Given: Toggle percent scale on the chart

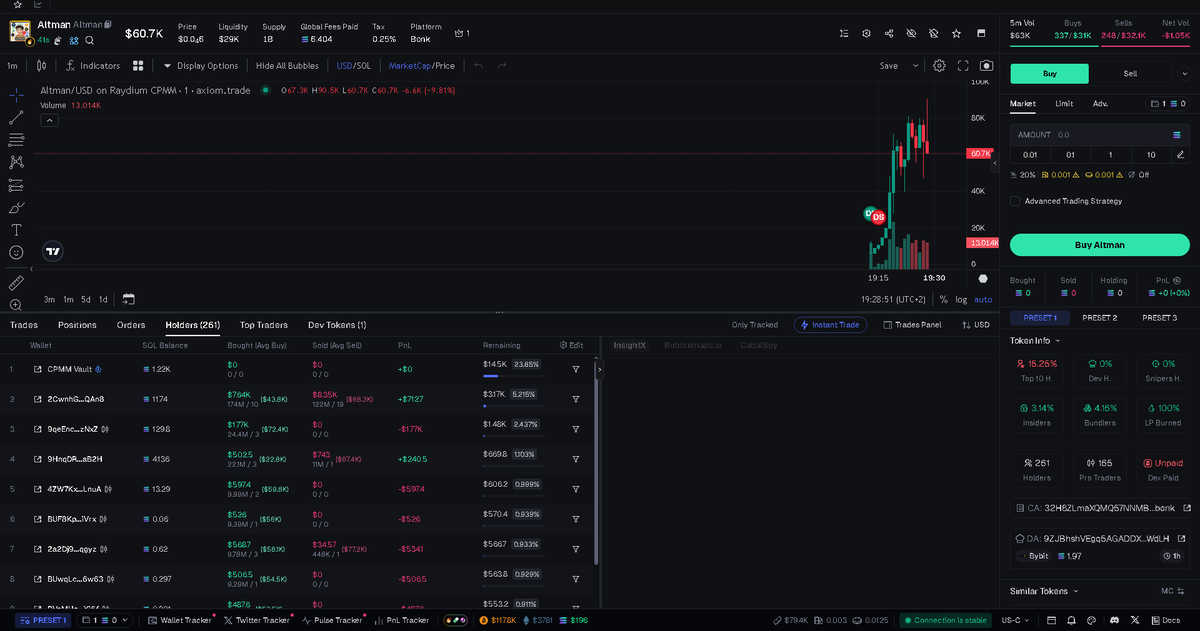Looking at the screenshot, I should (x=943, y=299).
